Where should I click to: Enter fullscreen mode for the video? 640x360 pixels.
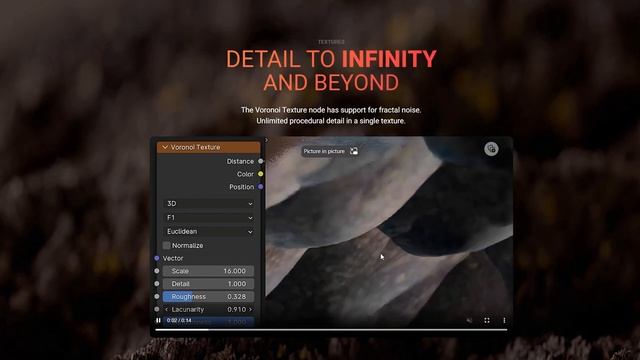point(487,320)
